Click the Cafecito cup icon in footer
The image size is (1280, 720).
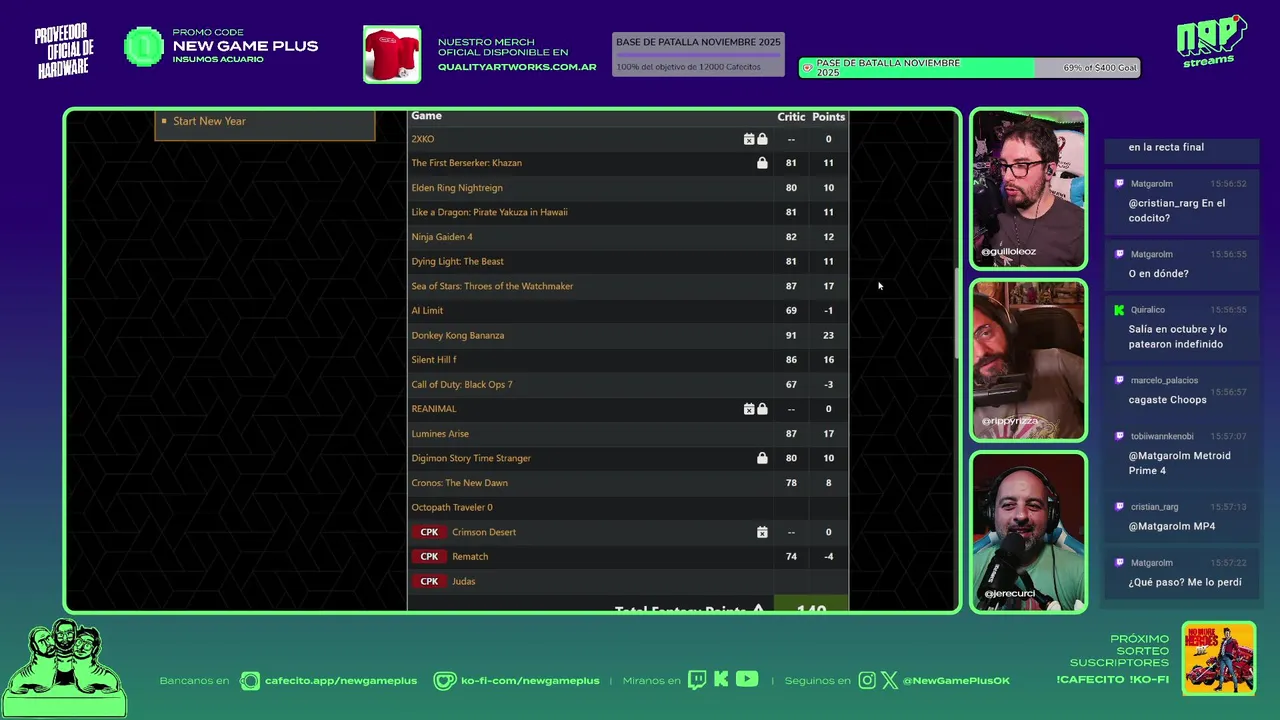[x=250, y=681]
